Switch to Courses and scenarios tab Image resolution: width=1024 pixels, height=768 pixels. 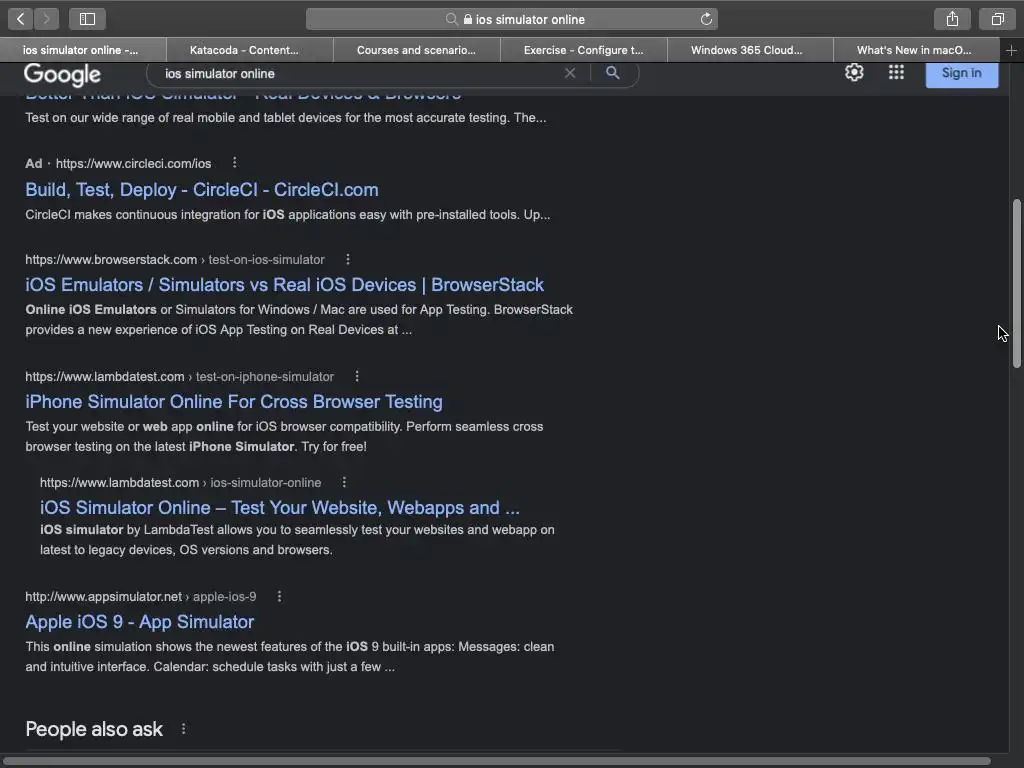point(417,50)
